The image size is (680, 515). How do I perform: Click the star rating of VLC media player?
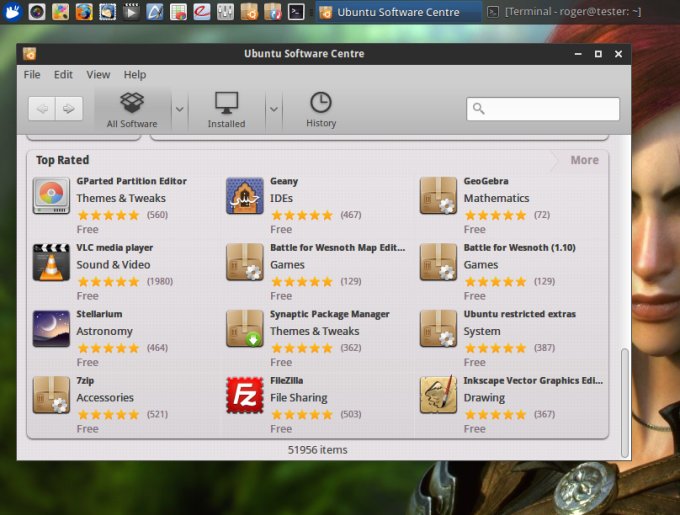tap(108, 282)
